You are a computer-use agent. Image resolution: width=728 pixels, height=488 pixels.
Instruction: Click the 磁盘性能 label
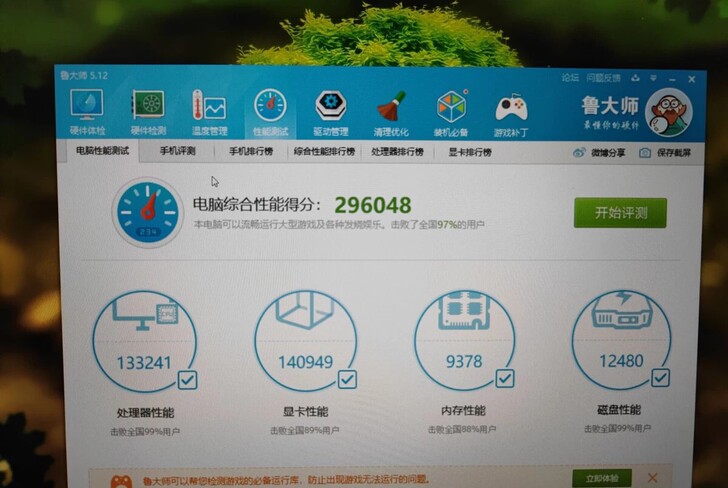pos(619,409)
